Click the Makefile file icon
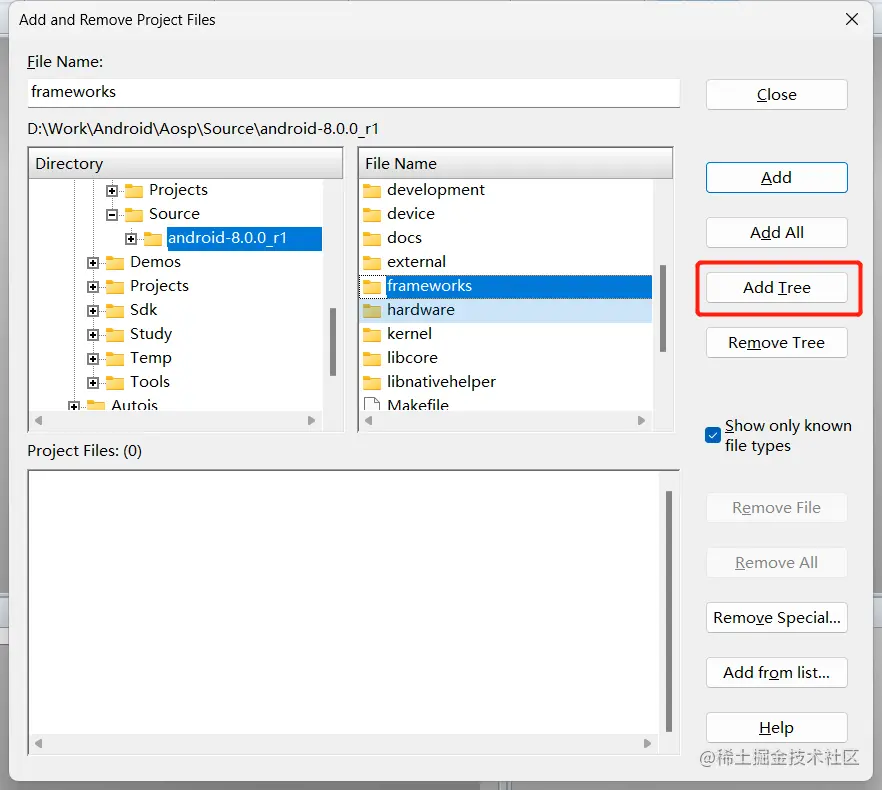Viewport: 882px width, 790px height. [x=372, y=404]
